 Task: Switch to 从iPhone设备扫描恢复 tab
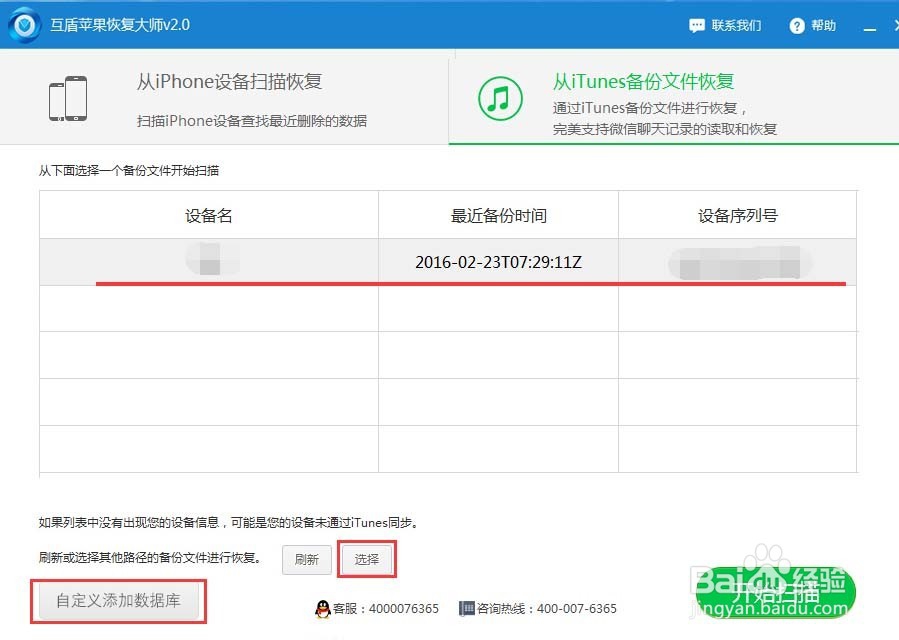(224, 97)
